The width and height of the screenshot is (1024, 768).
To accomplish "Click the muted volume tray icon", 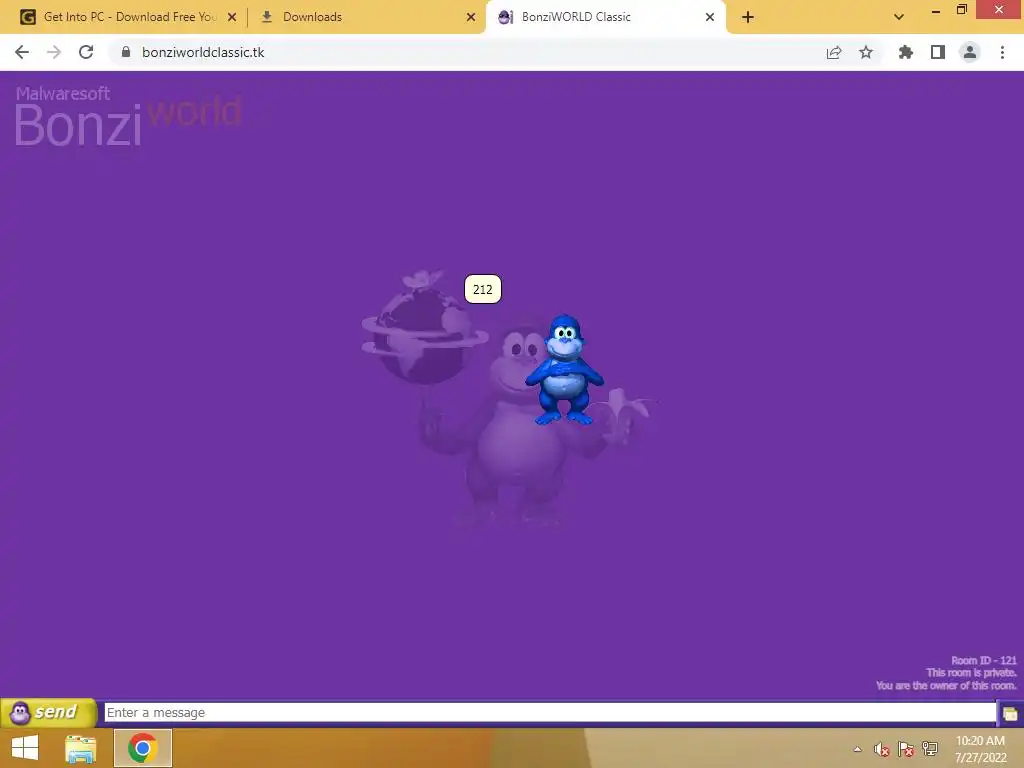I will 882,749.
